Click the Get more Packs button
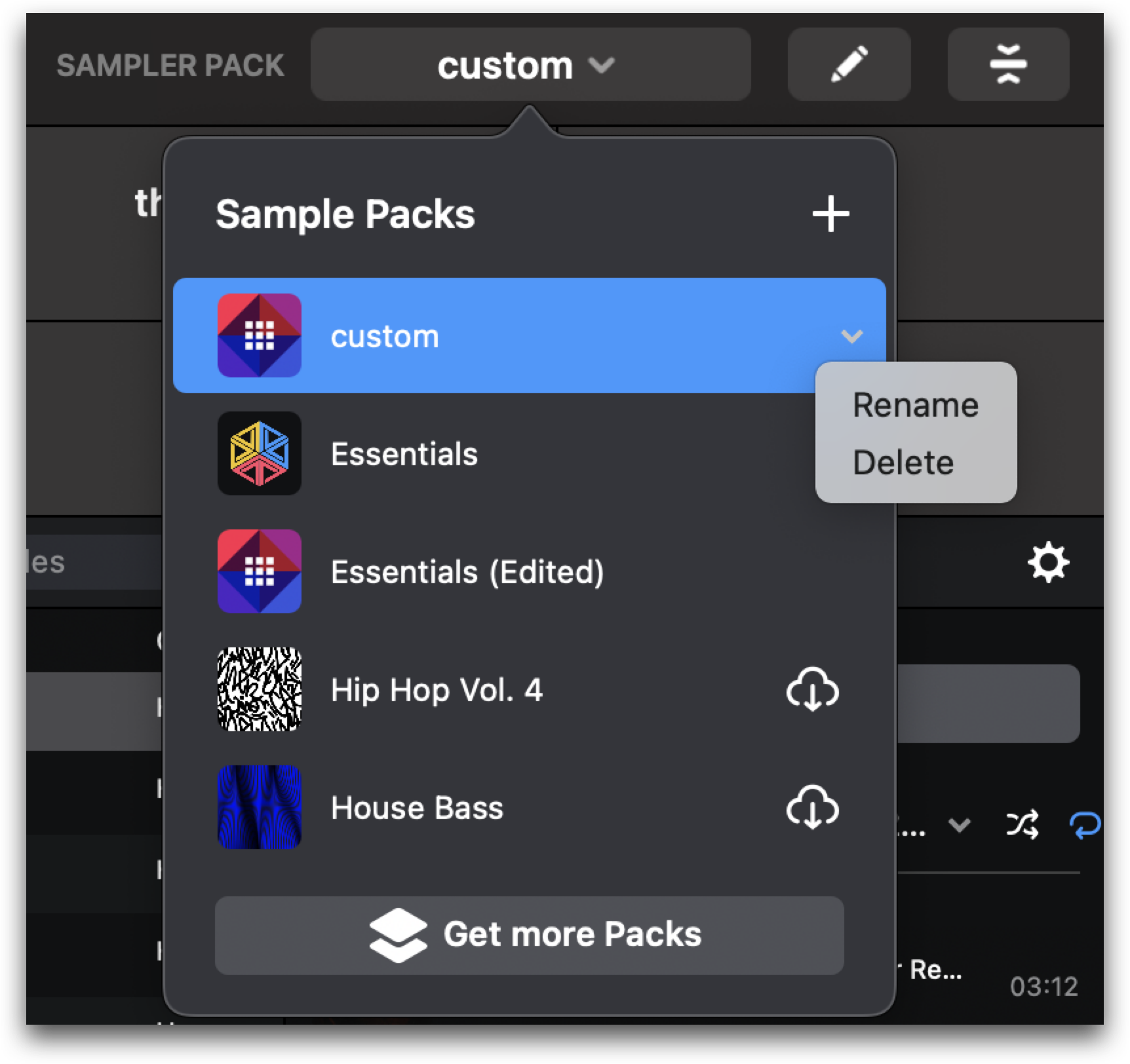This screenshot has height=1064, width=1130. (x=530, y=935)
